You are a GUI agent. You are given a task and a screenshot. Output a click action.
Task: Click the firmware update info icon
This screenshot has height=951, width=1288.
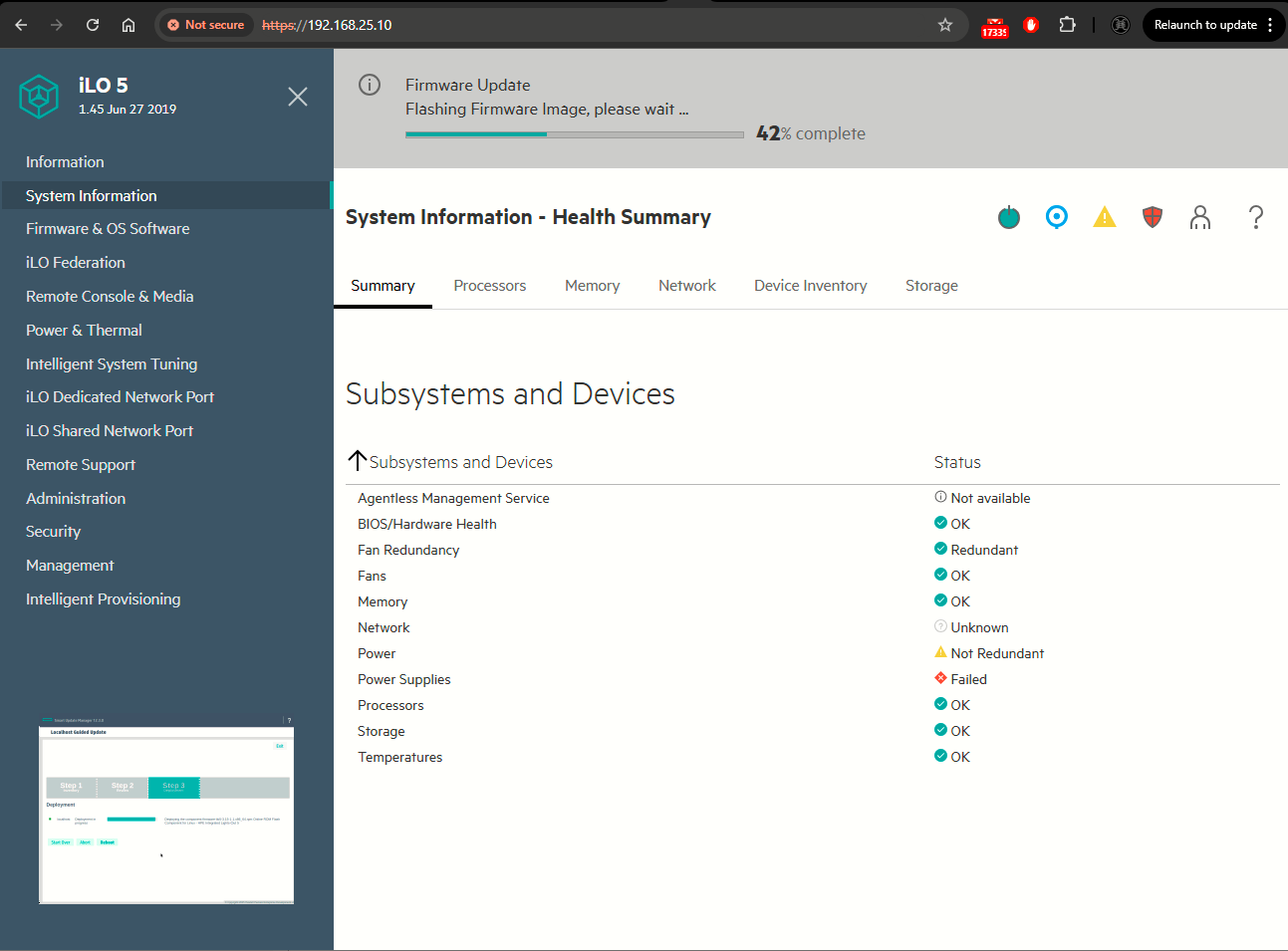point(370,85)
